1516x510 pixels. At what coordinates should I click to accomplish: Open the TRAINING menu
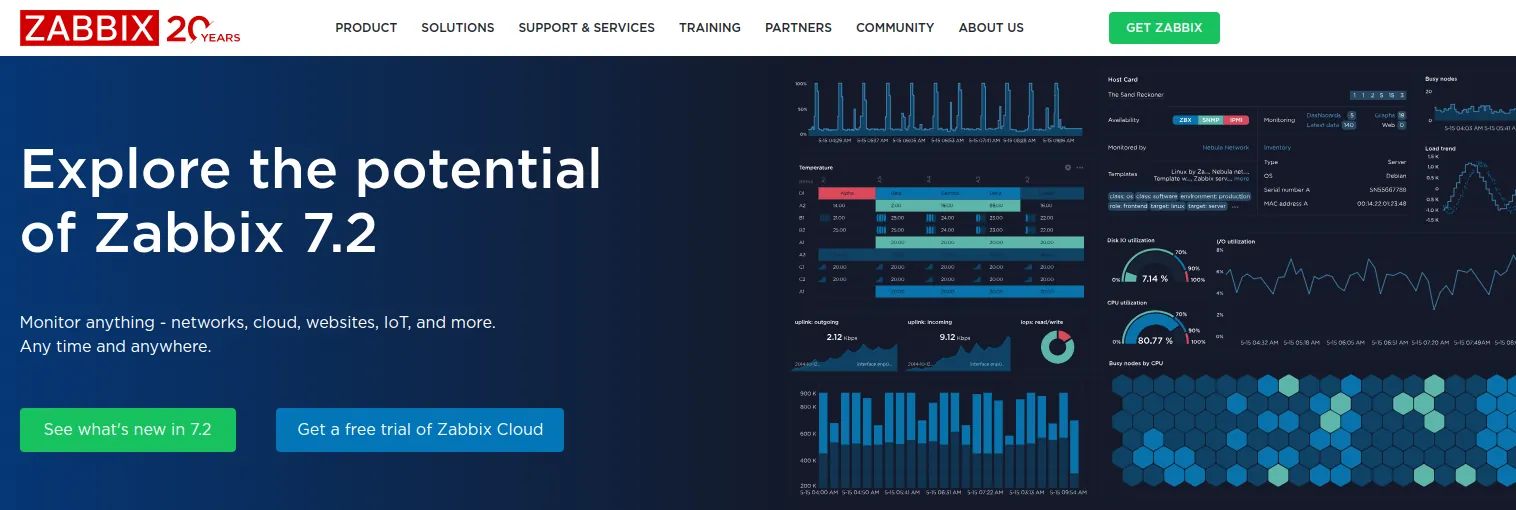[x=710, y=28]
